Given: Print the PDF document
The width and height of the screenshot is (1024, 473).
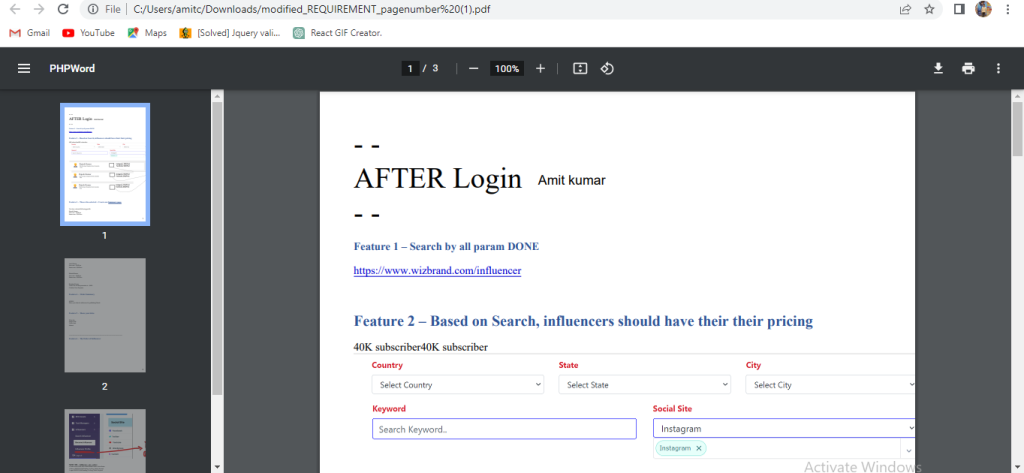Looking at the screenshot, I should pyautogui.click(x=968, y=69).
